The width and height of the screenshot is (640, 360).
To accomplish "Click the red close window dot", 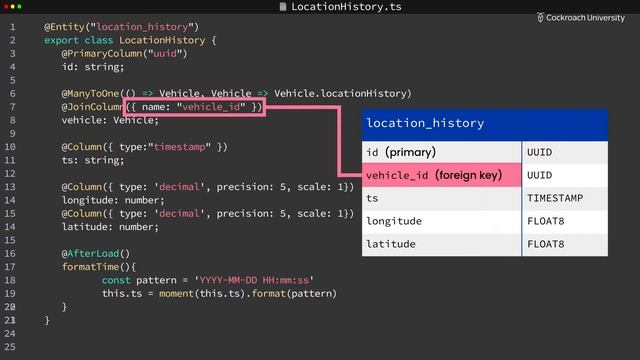I will pos(6,7).
